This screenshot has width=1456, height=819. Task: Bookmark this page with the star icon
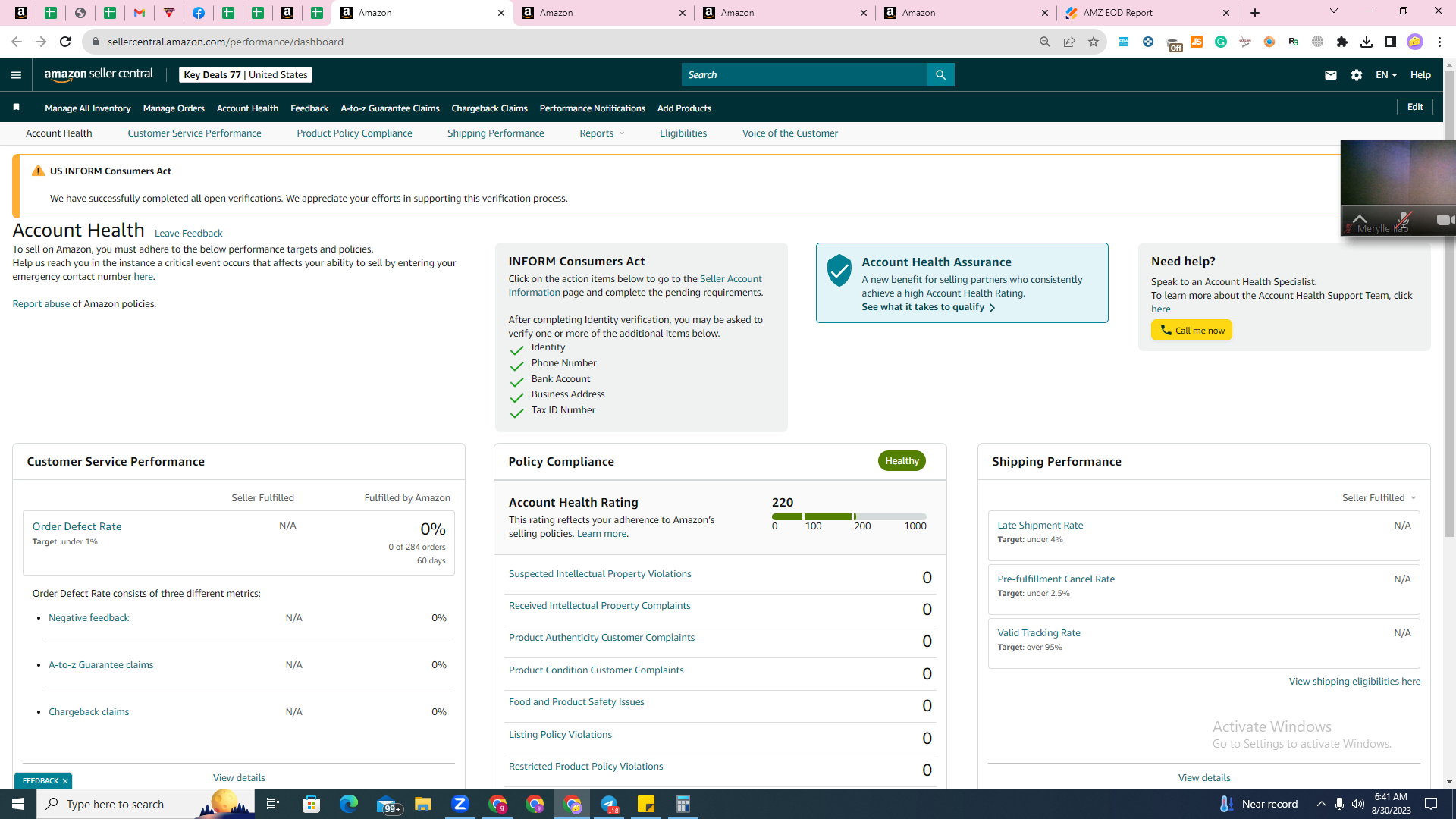tap(1094, 42)
